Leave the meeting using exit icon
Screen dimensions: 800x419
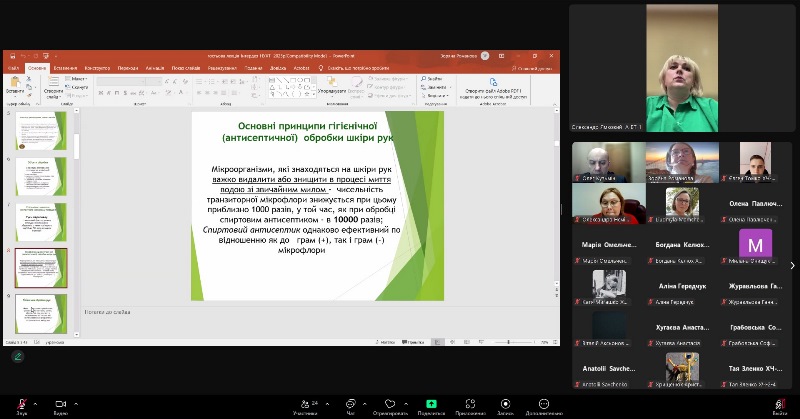[x=779, y=404]
